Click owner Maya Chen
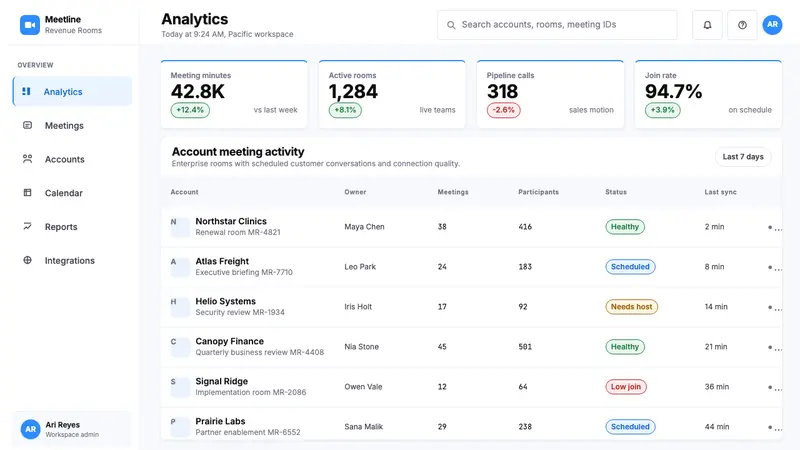This screenshot has height=450, width=800. tap(364, 227)
